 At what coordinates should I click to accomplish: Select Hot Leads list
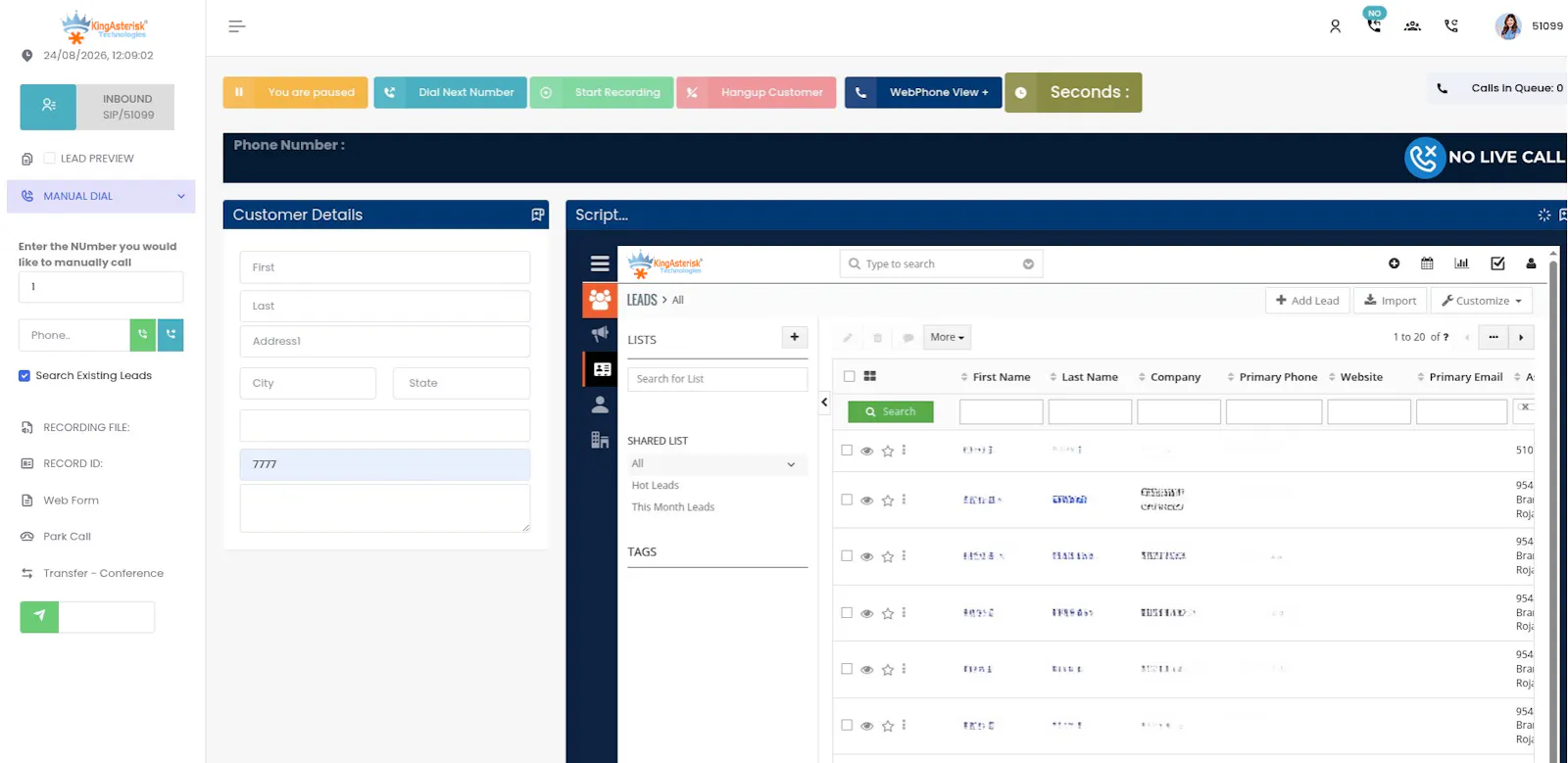coord(655,486)
